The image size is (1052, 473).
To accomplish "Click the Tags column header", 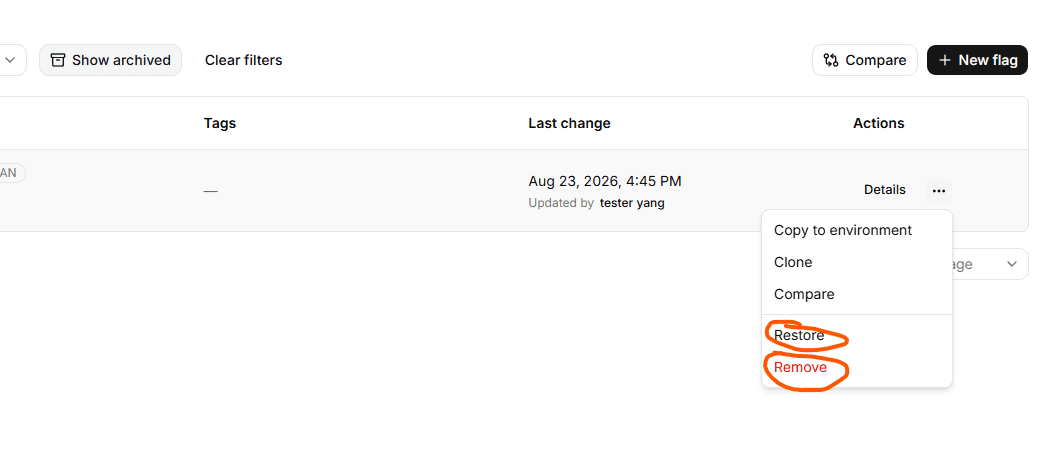I will click(x=220, y=123).
